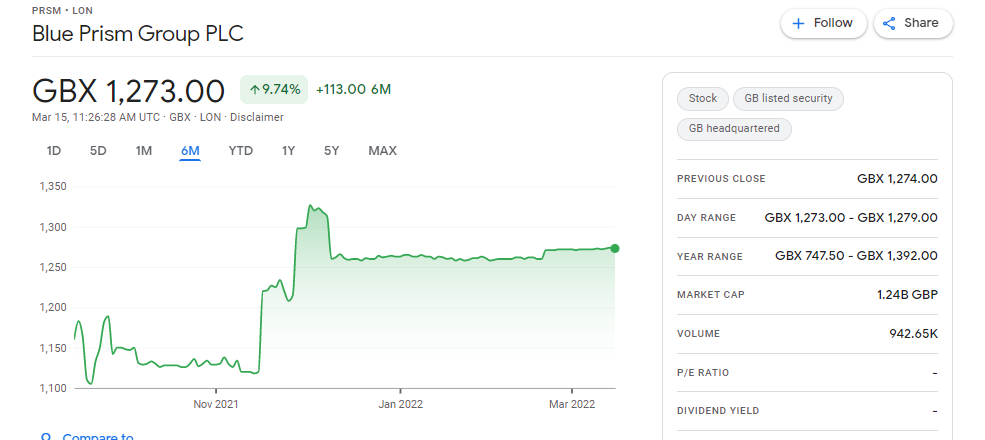Click the VOLUME label
Image resolution: width=985 pixels, height=440 pixels.
pos(698,334)
